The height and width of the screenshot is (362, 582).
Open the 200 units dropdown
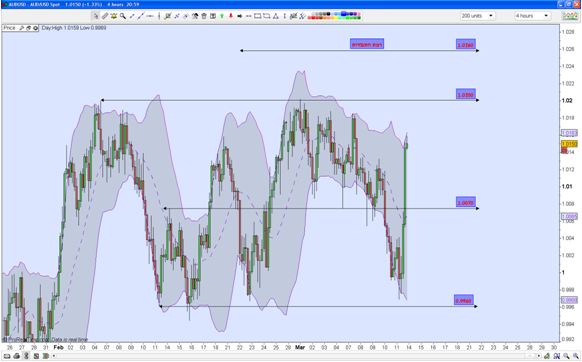point(477,16)
